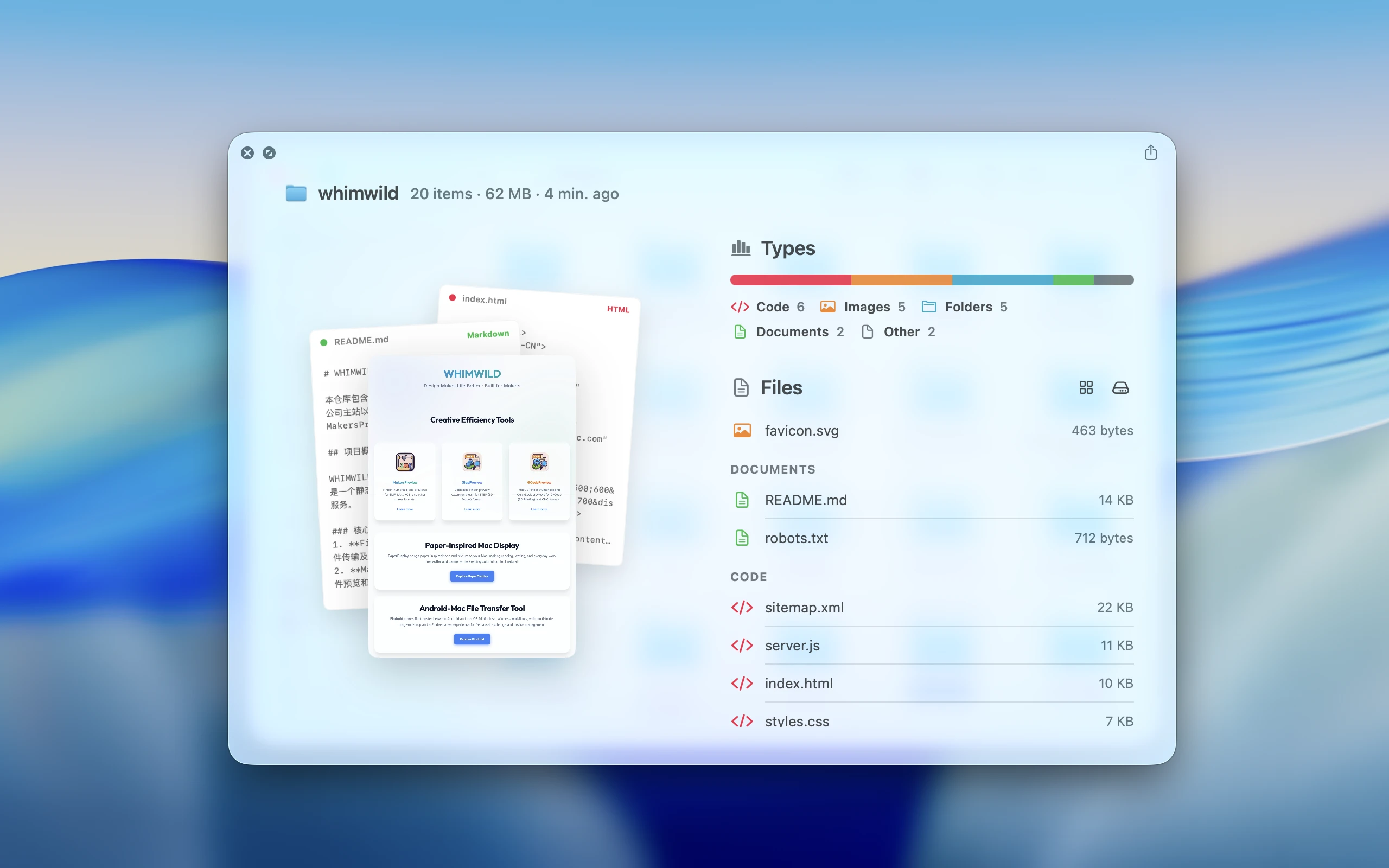Click the Code type legend icon
The width and height of the screenshot is (1389, 868).
pos(740,307)
